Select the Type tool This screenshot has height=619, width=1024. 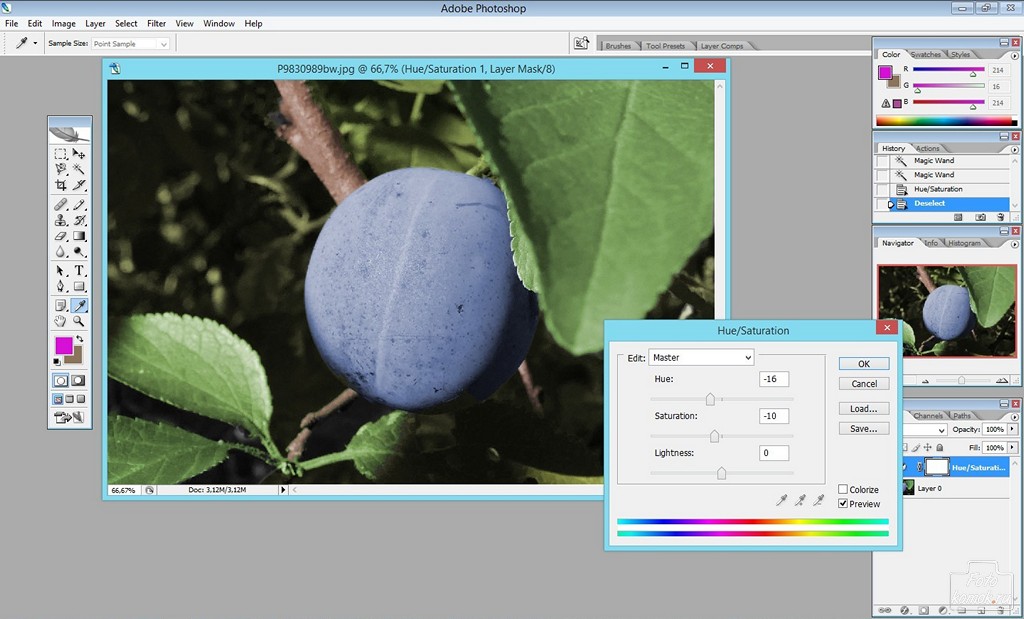79,271
